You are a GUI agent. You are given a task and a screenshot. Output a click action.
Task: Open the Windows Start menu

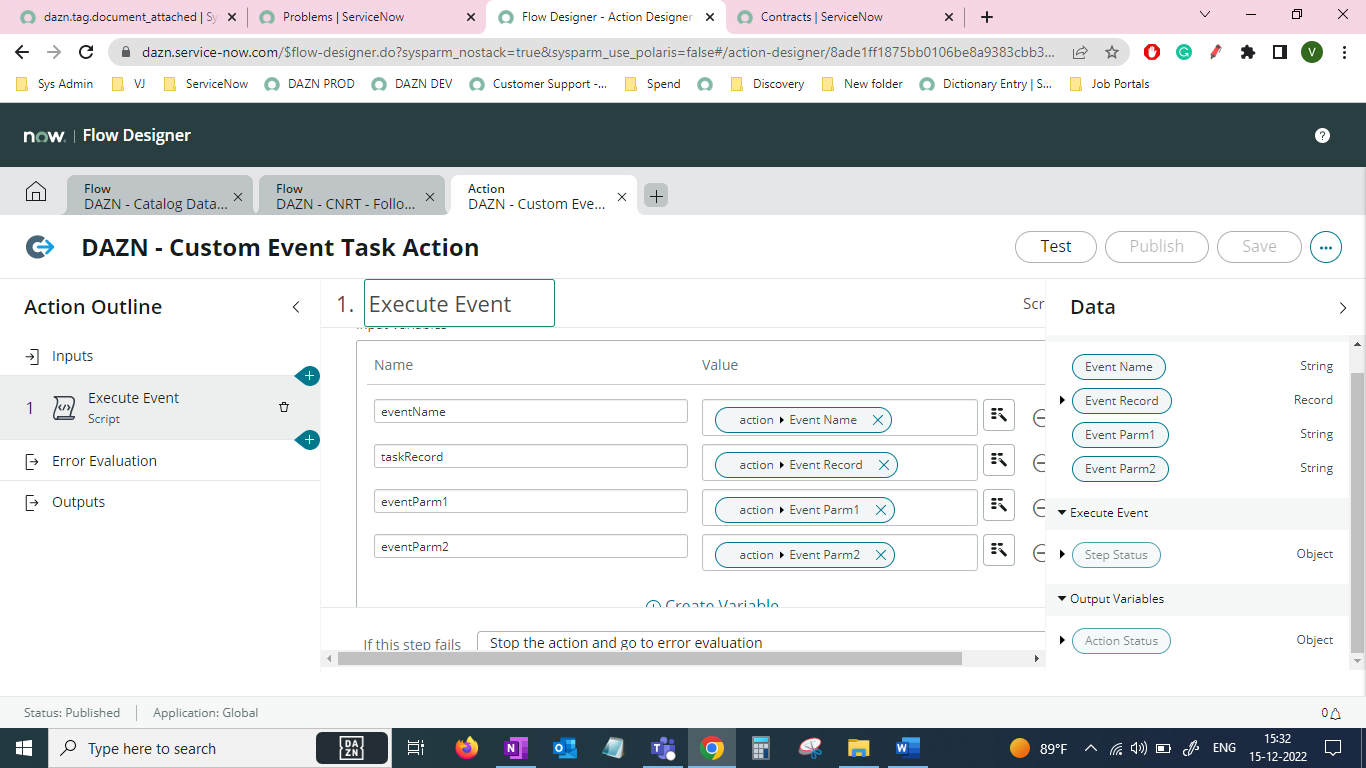click(23, 748)
